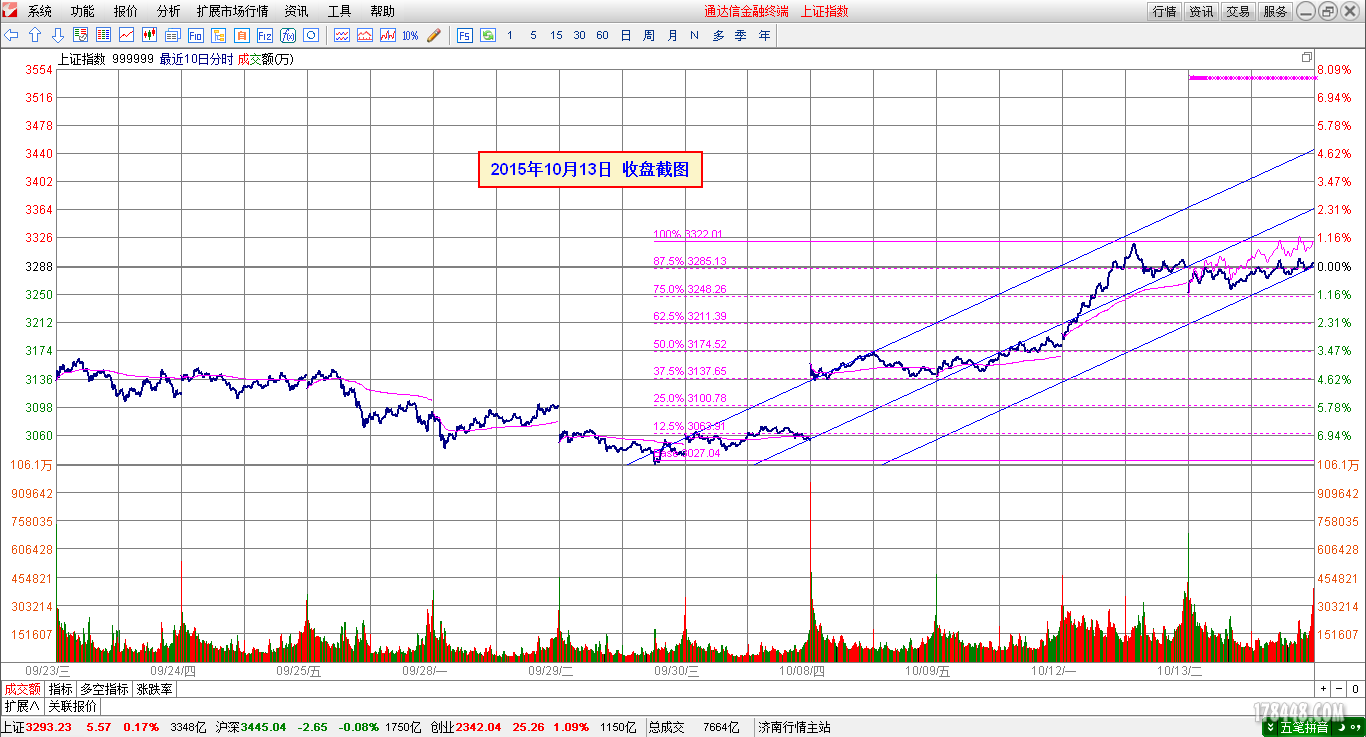1366x737 pixels.
Task: Switch to the 涨跌率 tab
Action: pyautogui.click(x=155, y=689)
